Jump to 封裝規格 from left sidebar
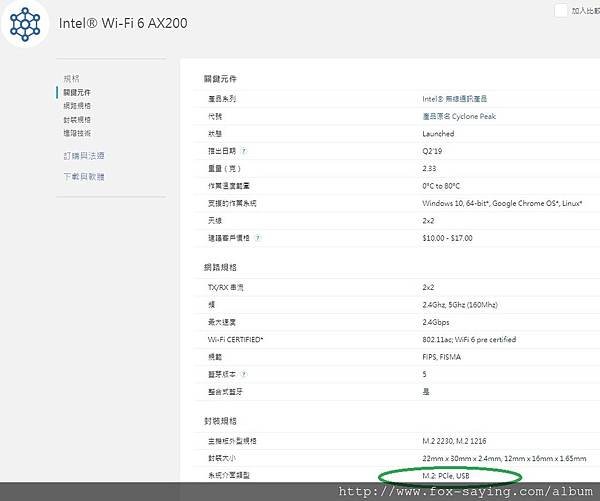Viewport: 600px width, 501px height. click(x=77, y=119)
